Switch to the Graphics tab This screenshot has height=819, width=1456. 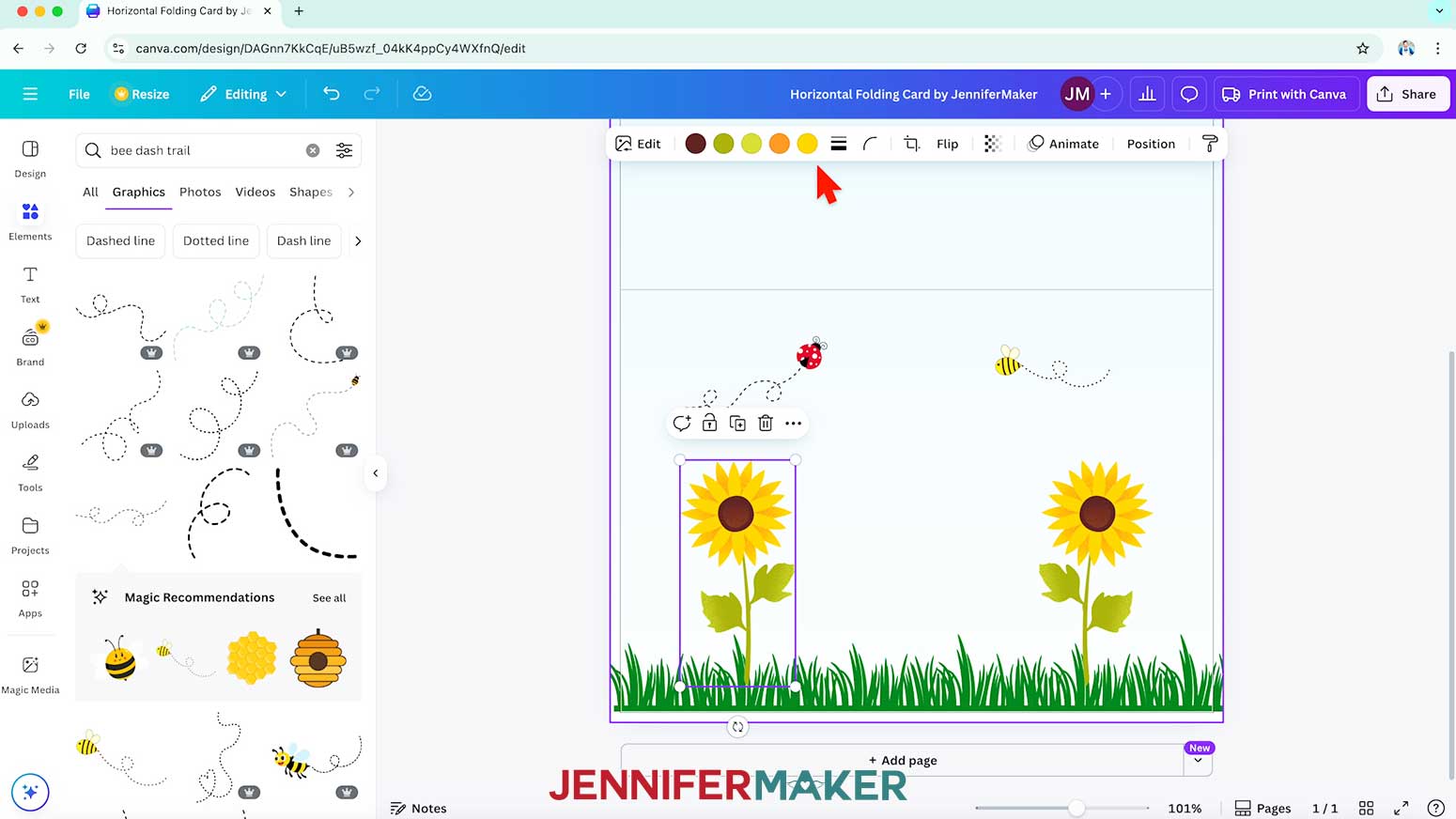click(x=139, y=192)
